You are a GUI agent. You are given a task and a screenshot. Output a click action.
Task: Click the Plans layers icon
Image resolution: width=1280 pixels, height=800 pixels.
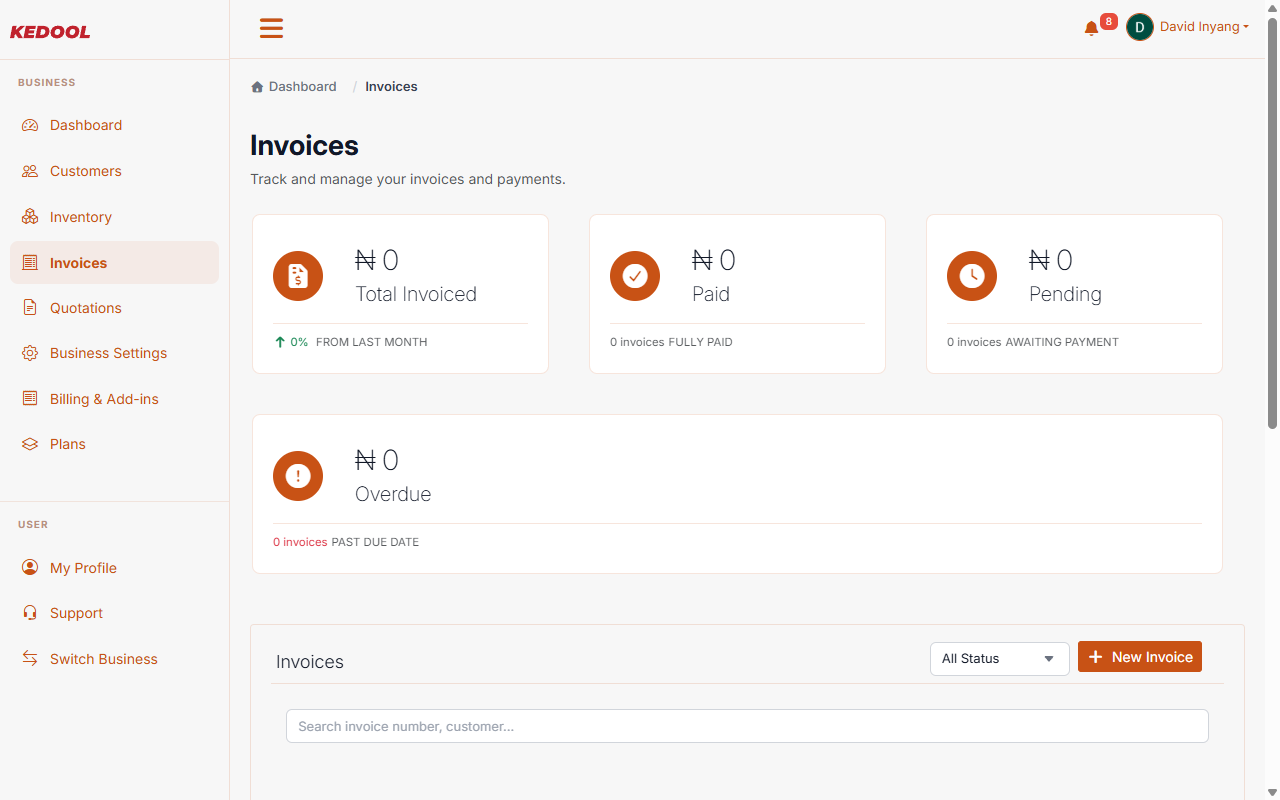(30, 444)
